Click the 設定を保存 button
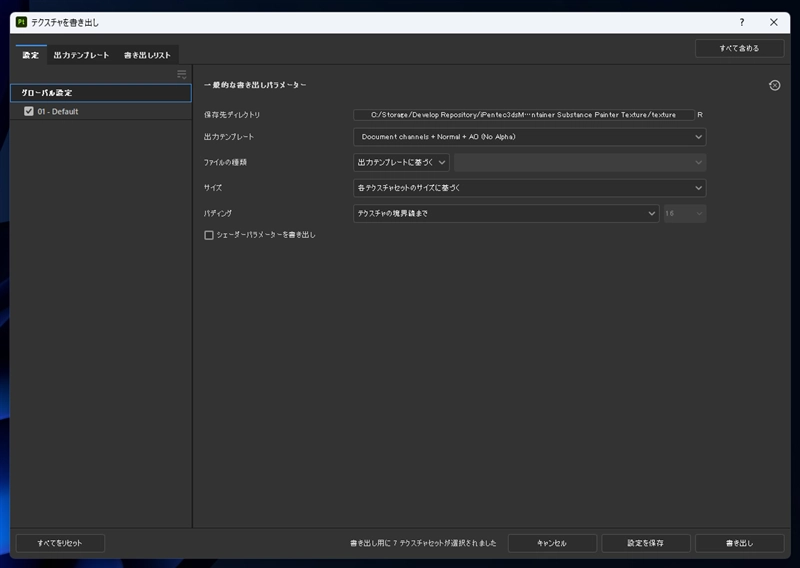 (x=646, y=543)
